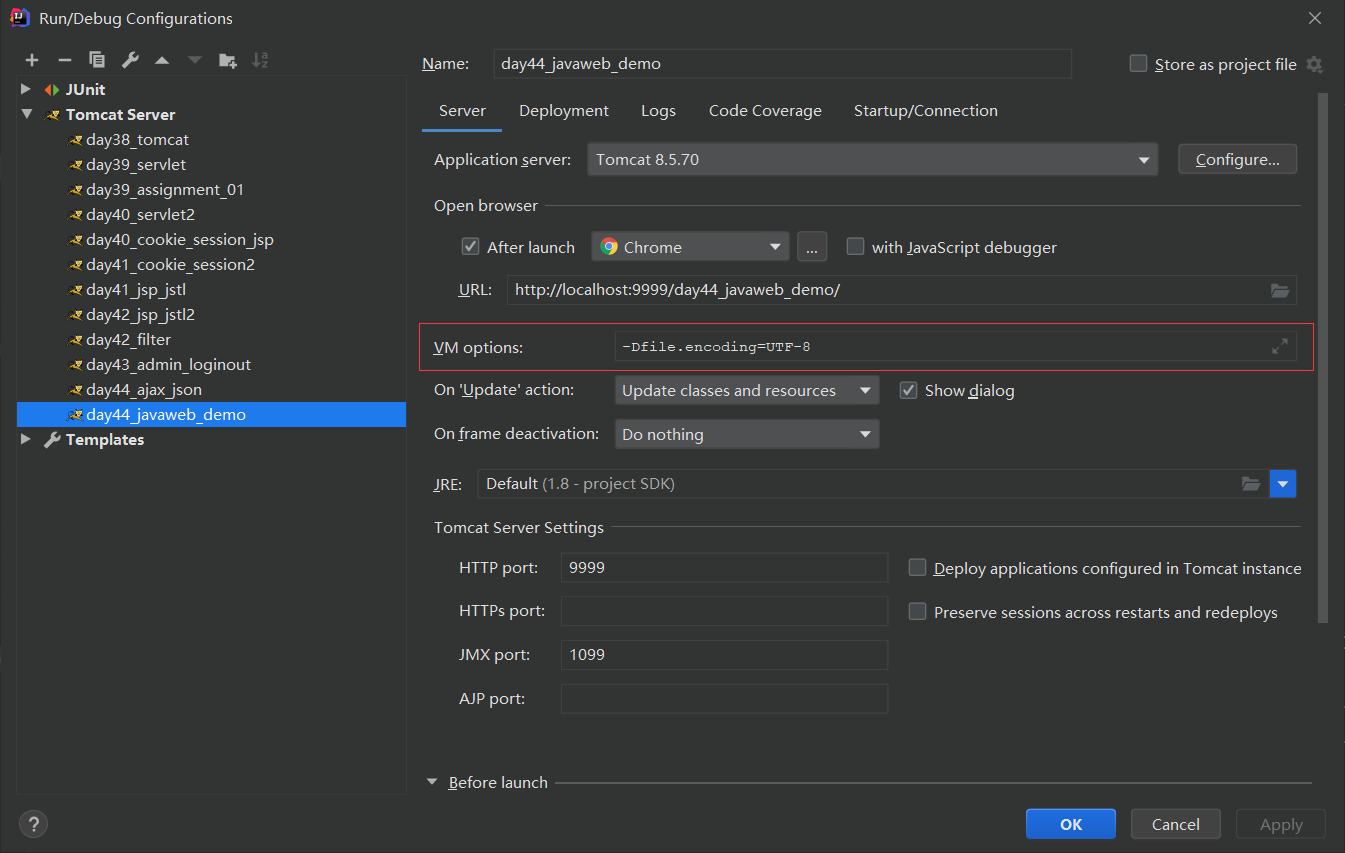Click the Cancel button
The height and width of the screenshot is (853, 1345).
pos(1176,824)
